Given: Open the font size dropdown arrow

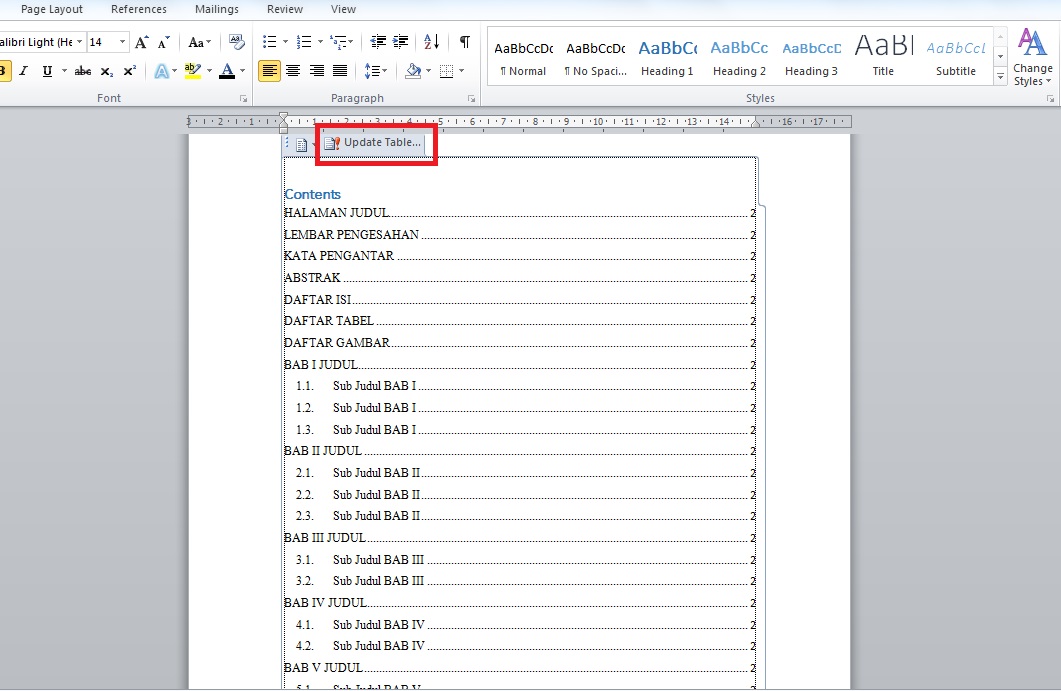Looking at the screenshot, I should click(122, 42).
